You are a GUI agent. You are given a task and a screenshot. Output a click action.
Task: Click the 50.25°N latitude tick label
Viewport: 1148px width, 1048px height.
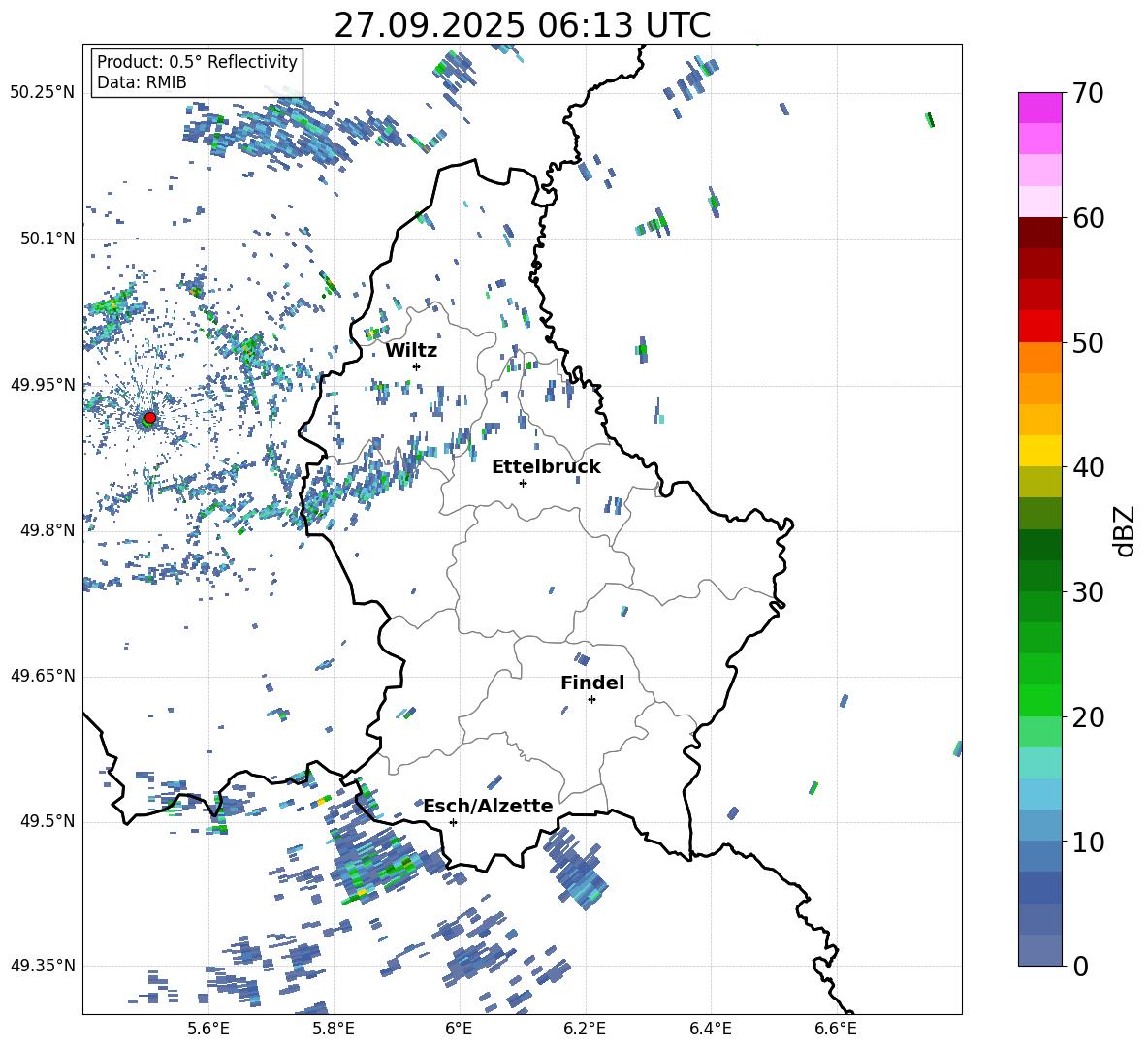tap(43, 92)
